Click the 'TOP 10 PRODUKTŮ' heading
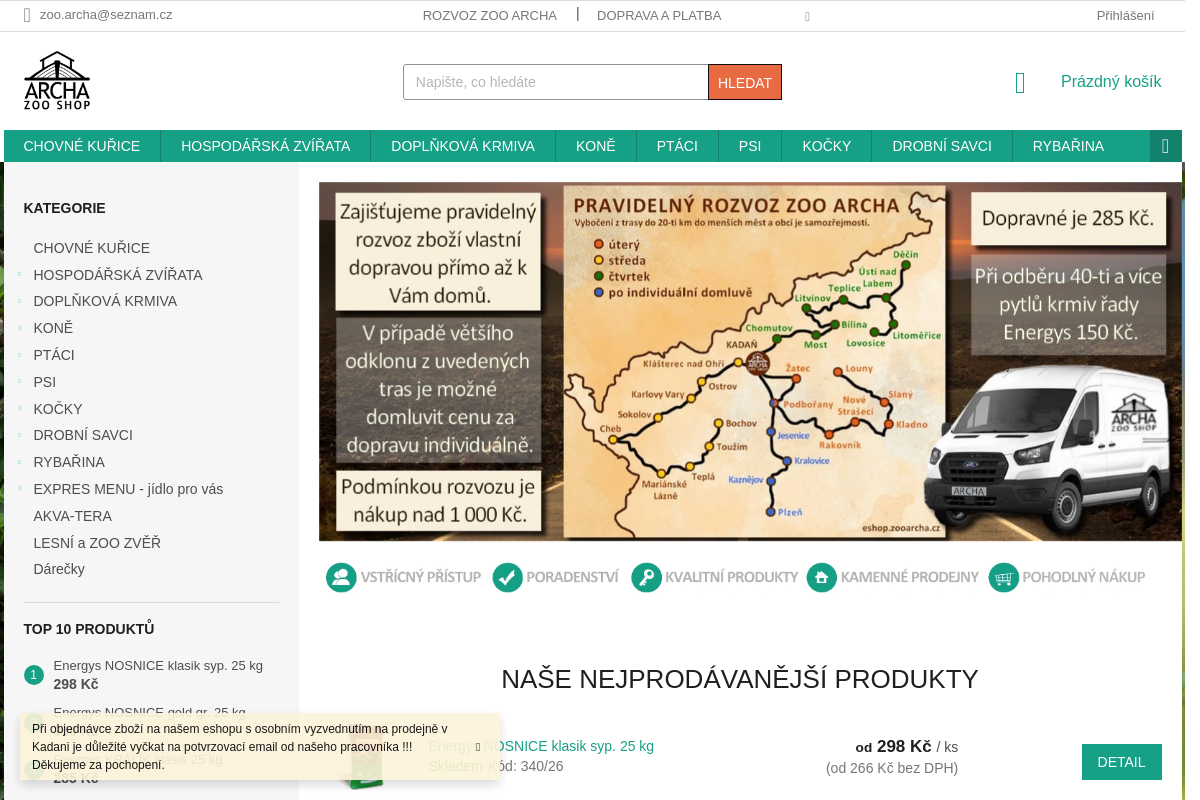The width and height of the screenshot is (1200, 800). click(89, 629)
